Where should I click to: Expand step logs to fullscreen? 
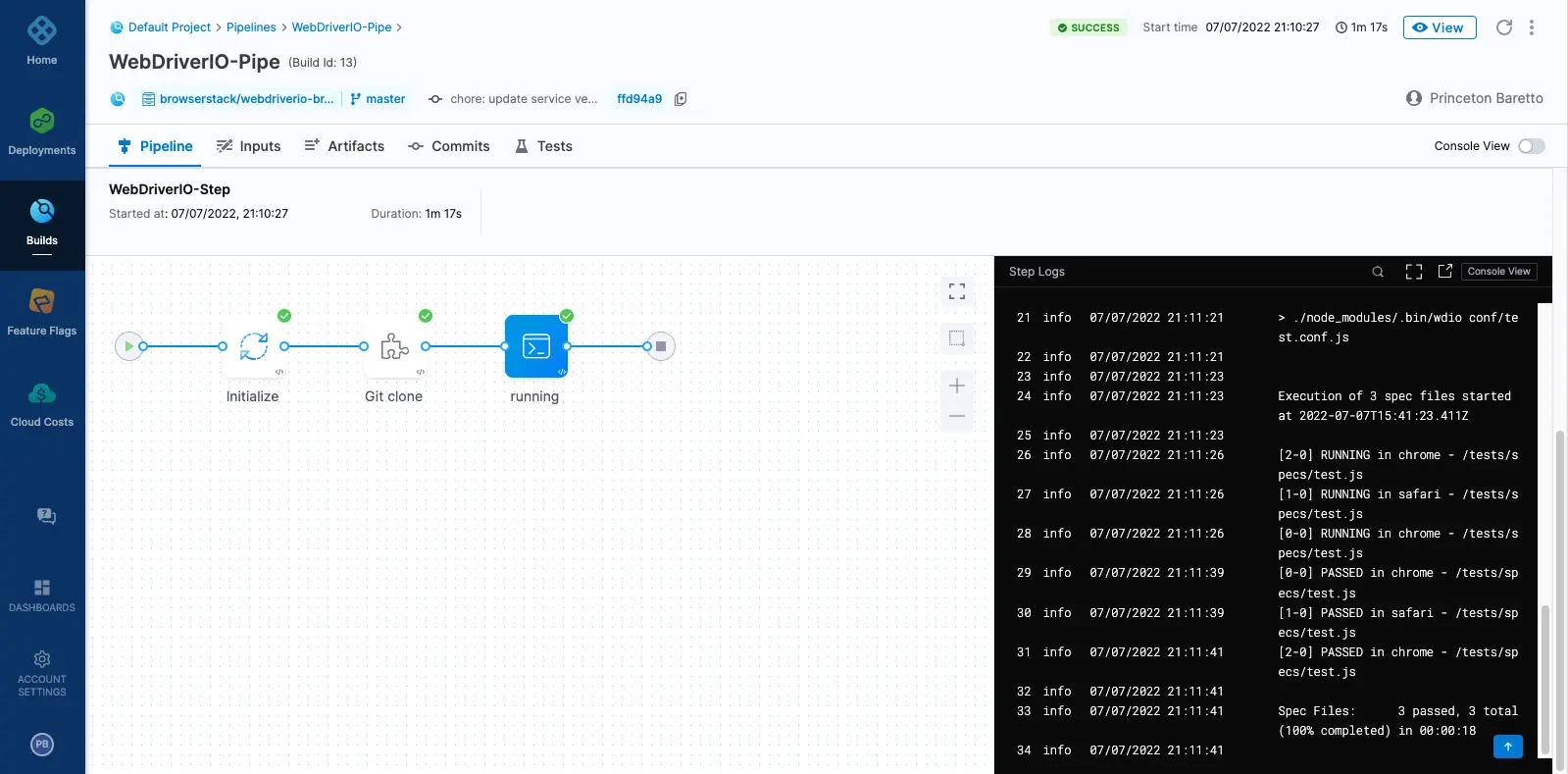click(x=1413, y=272)
